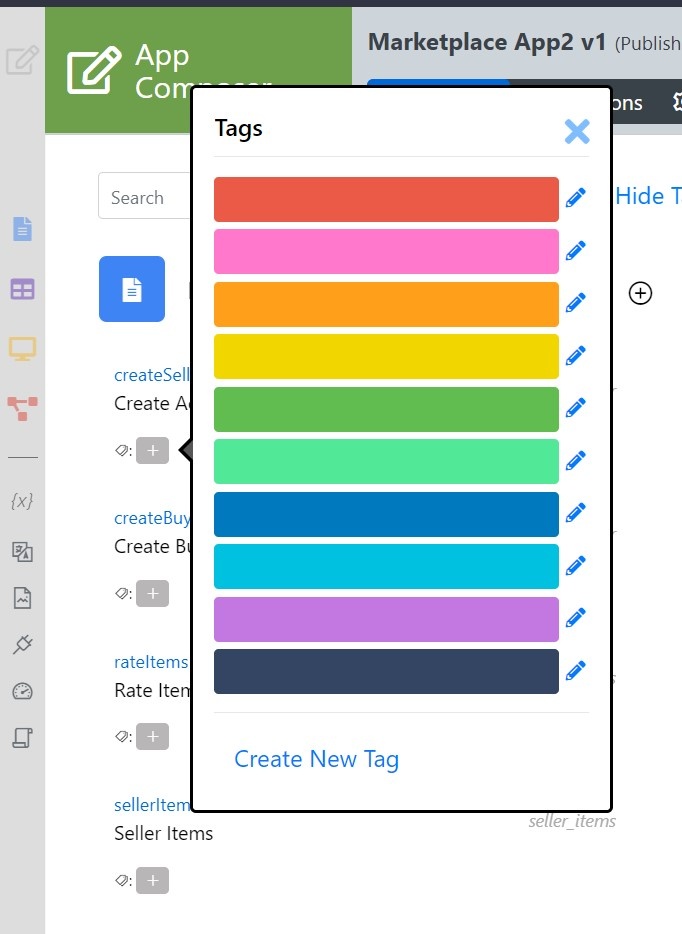Close the Tags popup with the X
The height and width of the screenshot is (934, 682).
(x=577, y=131)
